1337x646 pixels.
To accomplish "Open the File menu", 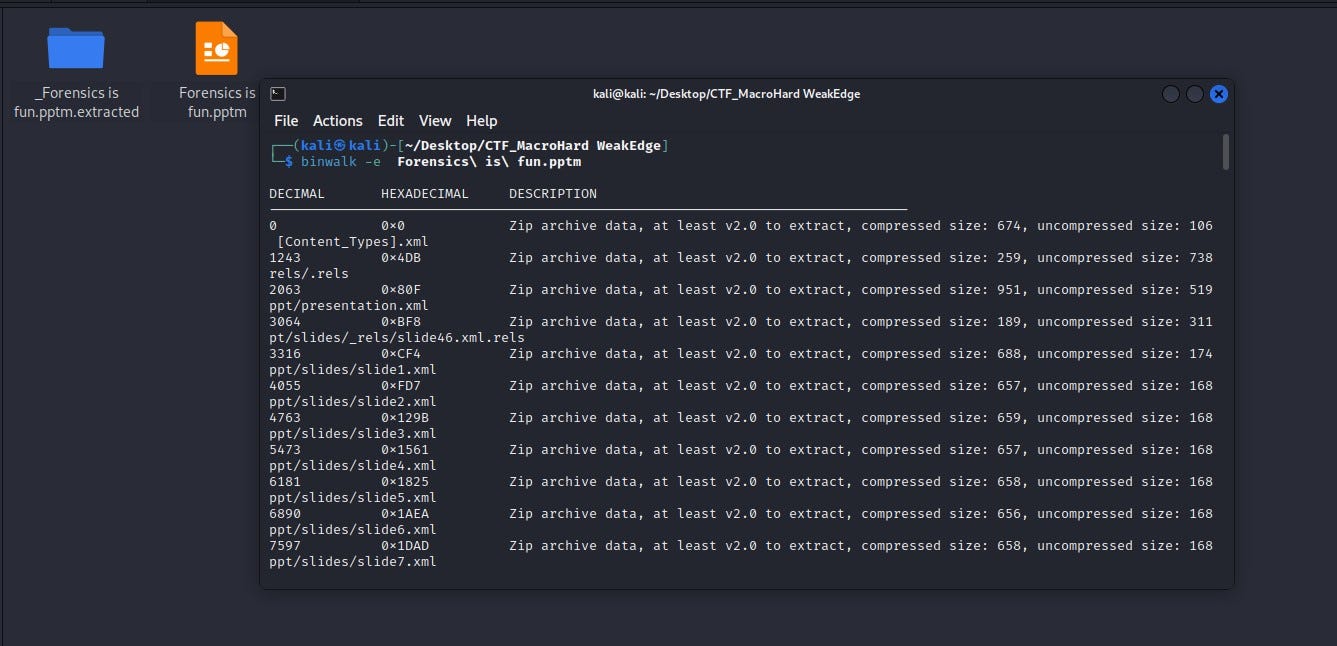I will tap(286, 120).
